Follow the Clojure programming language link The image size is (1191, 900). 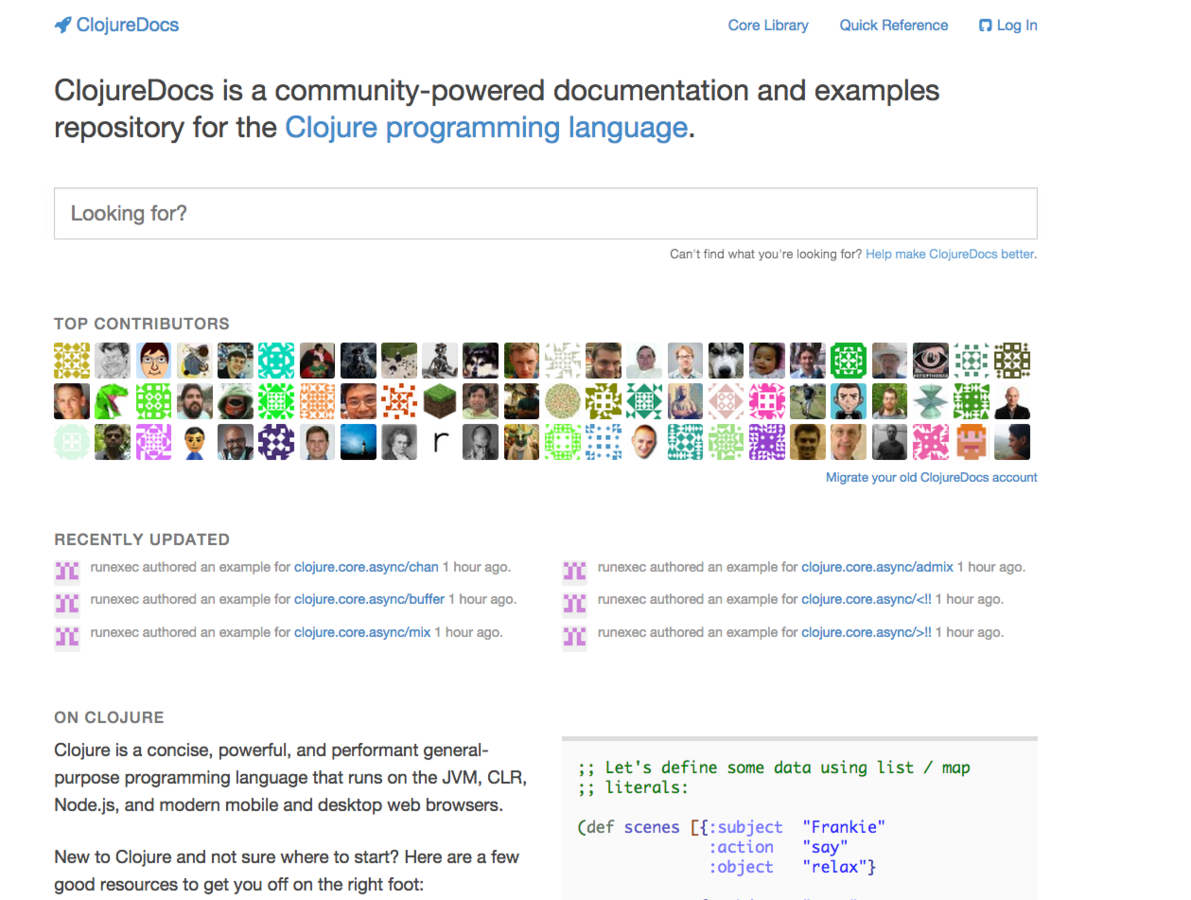[486, 127]
